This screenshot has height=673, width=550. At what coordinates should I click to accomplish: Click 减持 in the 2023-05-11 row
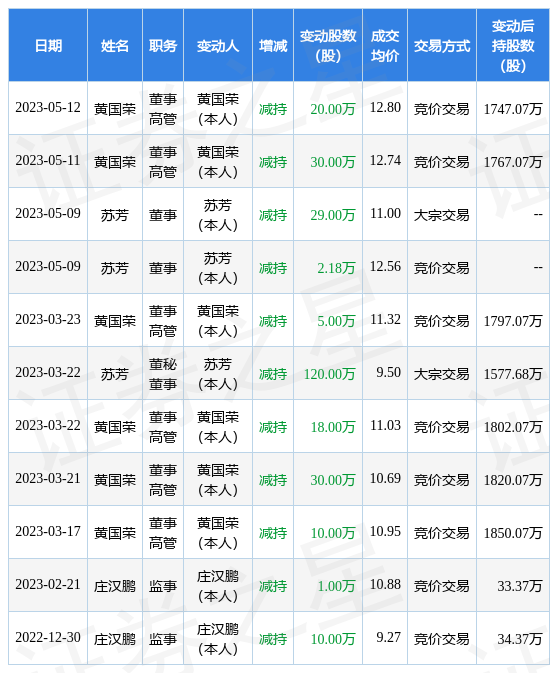click(x=273, y=162)
